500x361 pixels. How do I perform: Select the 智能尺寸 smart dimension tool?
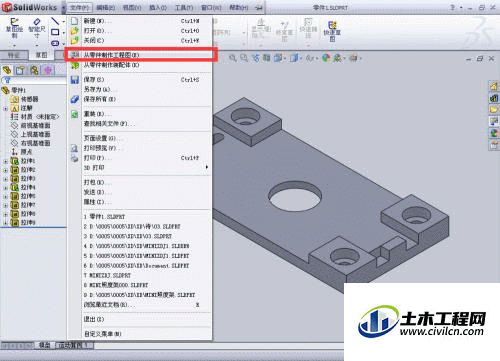[x=37, y=28]
